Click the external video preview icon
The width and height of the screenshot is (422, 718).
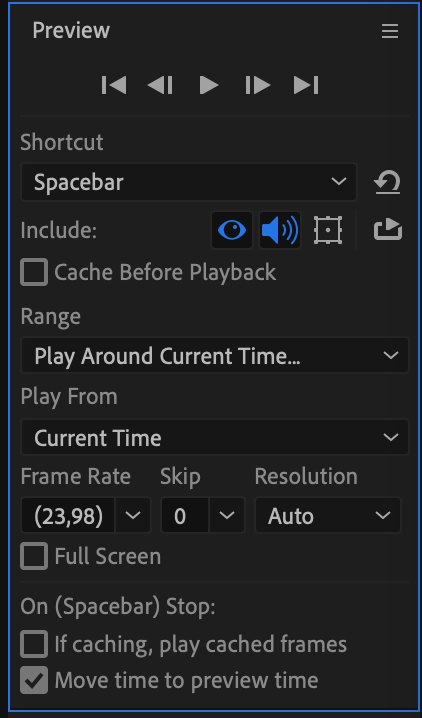388,230
